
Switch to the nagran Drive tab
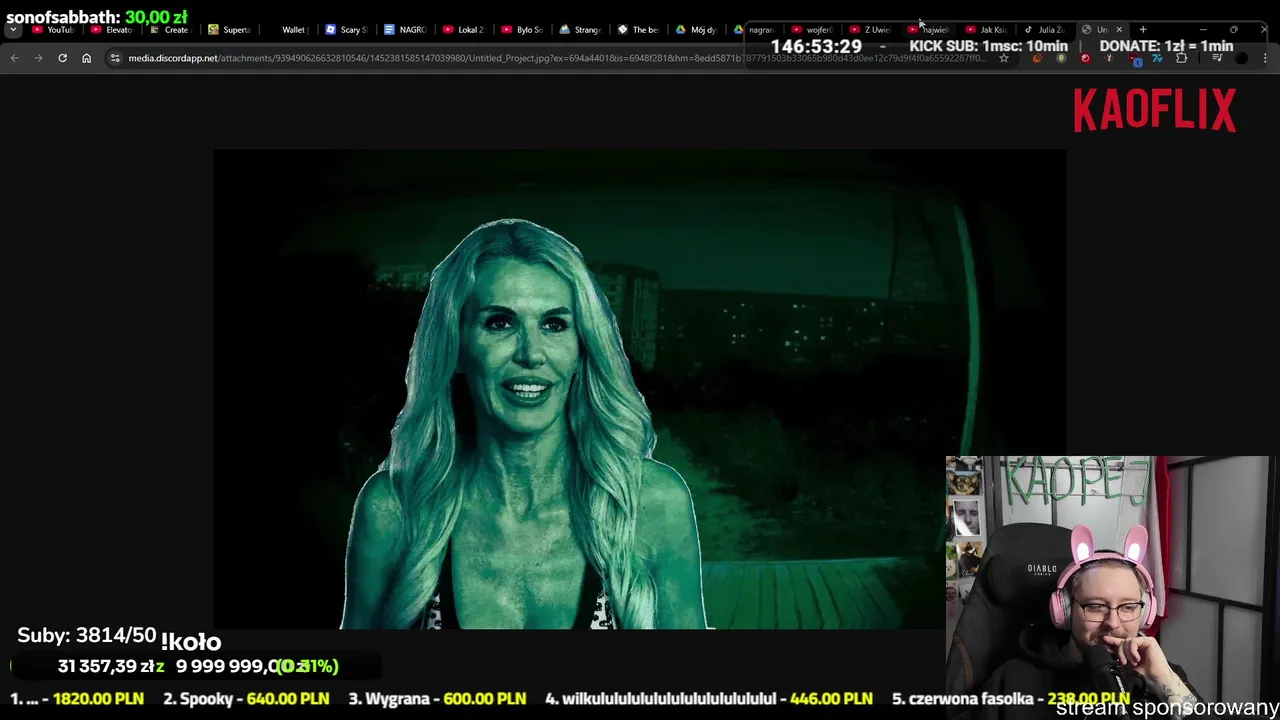pyautogui.click(x=754, y=30)
